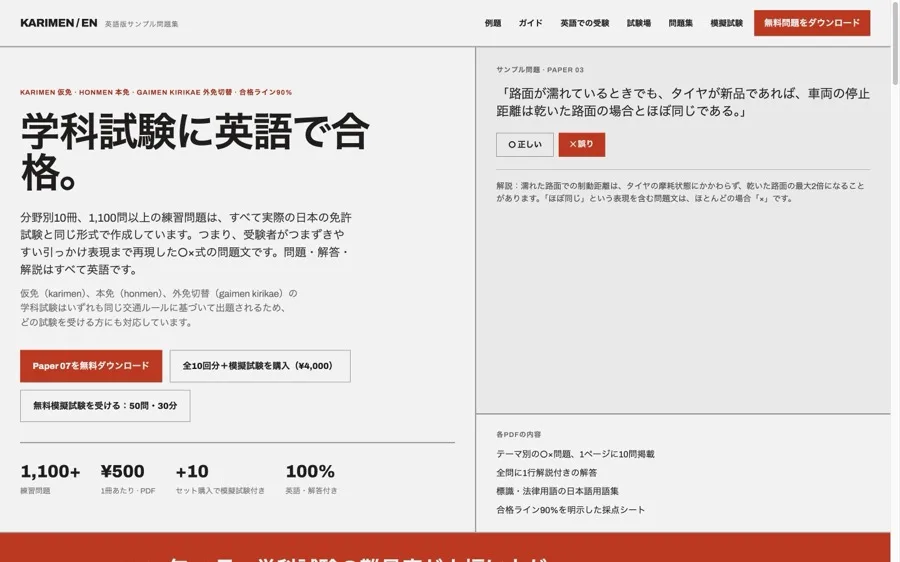Go to the 模擬試験 nav item
This screenshot has width=900, height=562.
point(727,24)
